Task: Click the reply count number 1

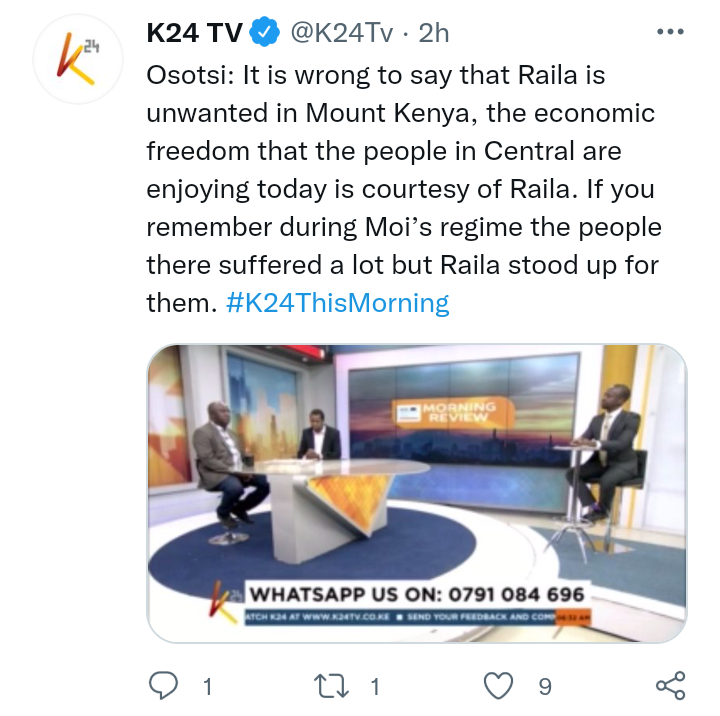Action: click(208, 687)
